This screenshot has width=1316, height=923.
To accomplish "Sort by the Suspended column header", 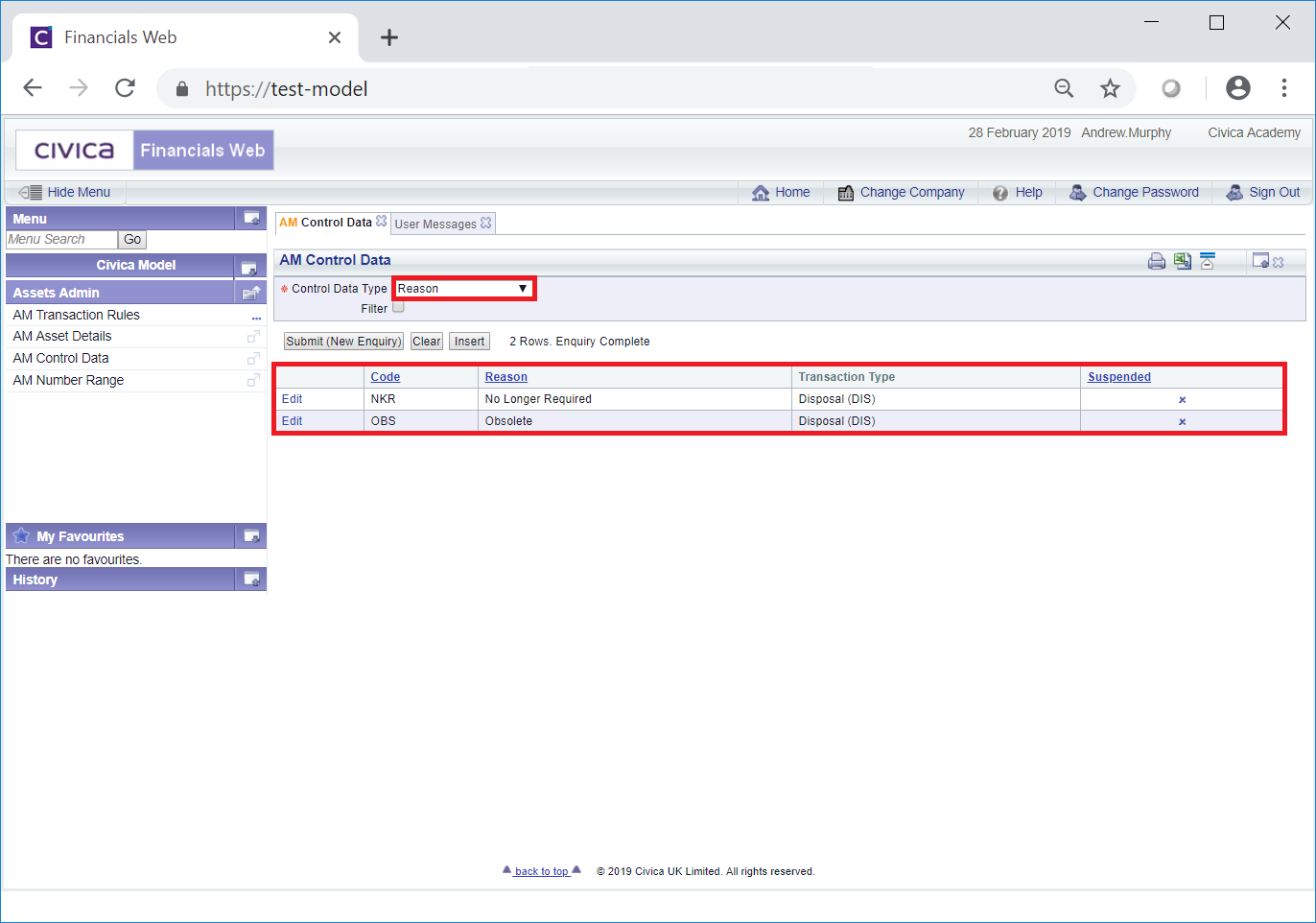I will (x=1119, y=377).
